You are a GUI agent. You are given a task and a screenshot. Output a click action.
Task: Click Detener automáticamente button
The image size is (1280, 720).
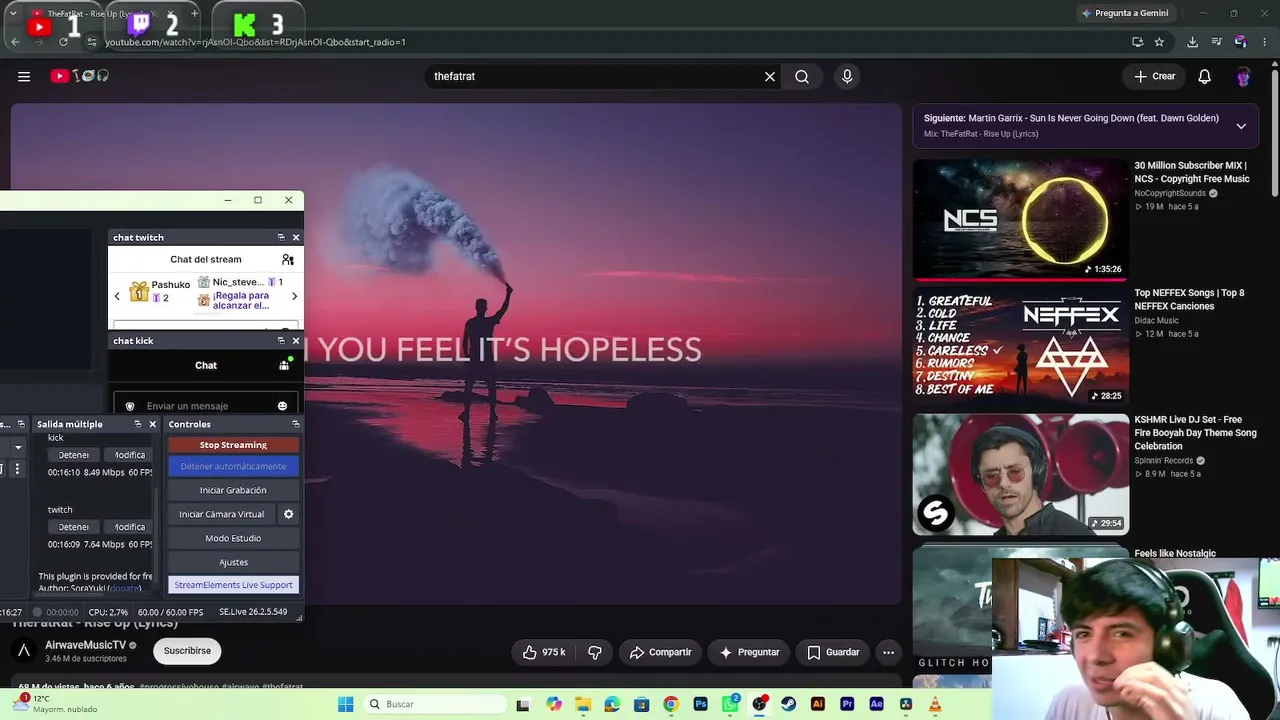click(233, 466)
